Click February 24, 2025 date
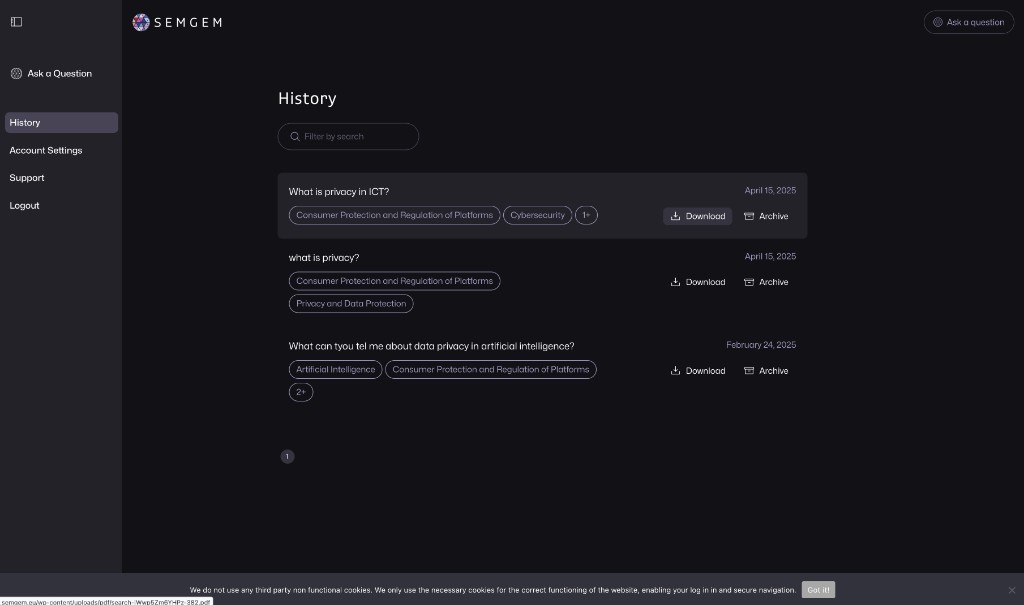Viewport: 1024px width, 605px height. (x=761, y=345)
